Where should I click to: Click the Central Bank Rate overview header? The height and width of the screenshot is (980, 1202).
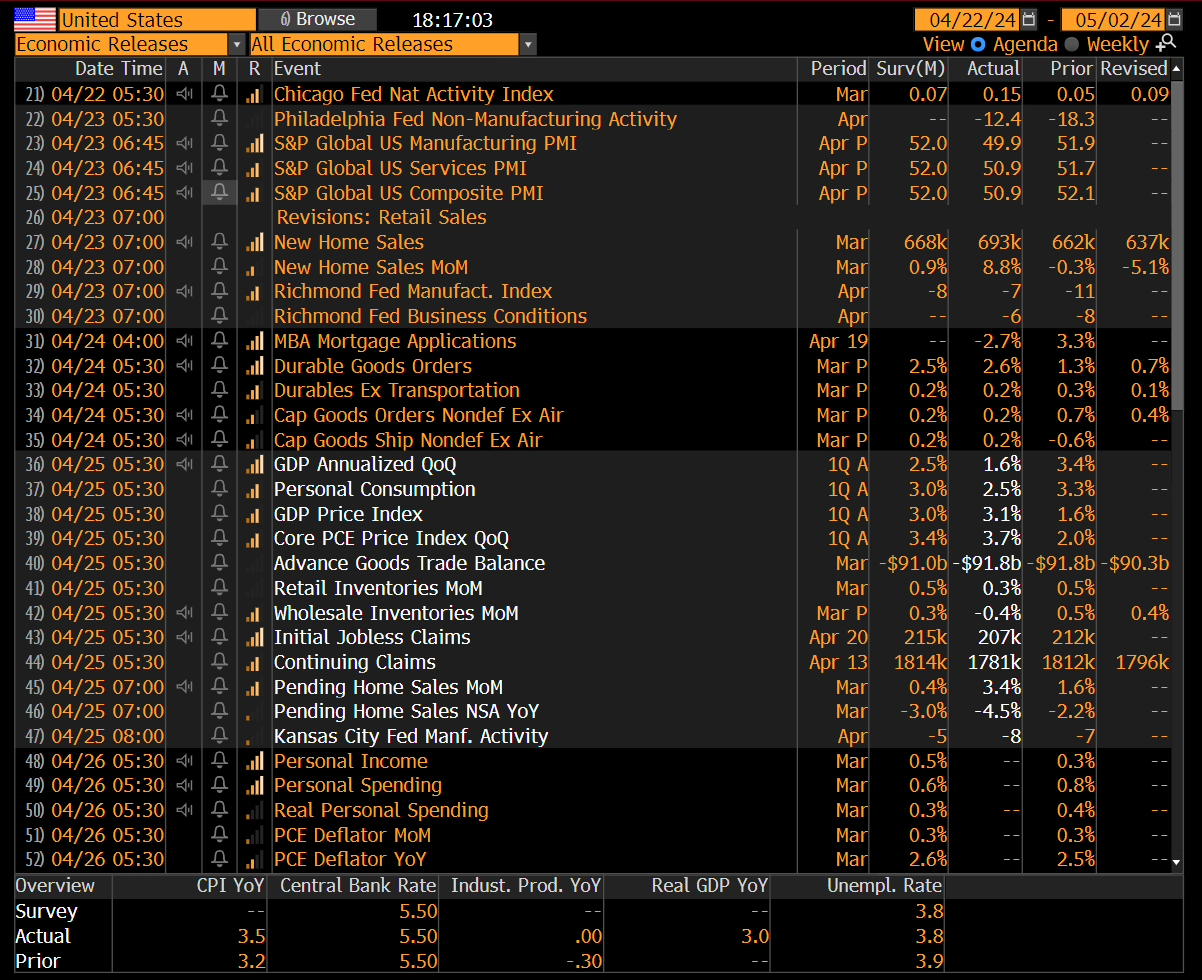[358, 886]
